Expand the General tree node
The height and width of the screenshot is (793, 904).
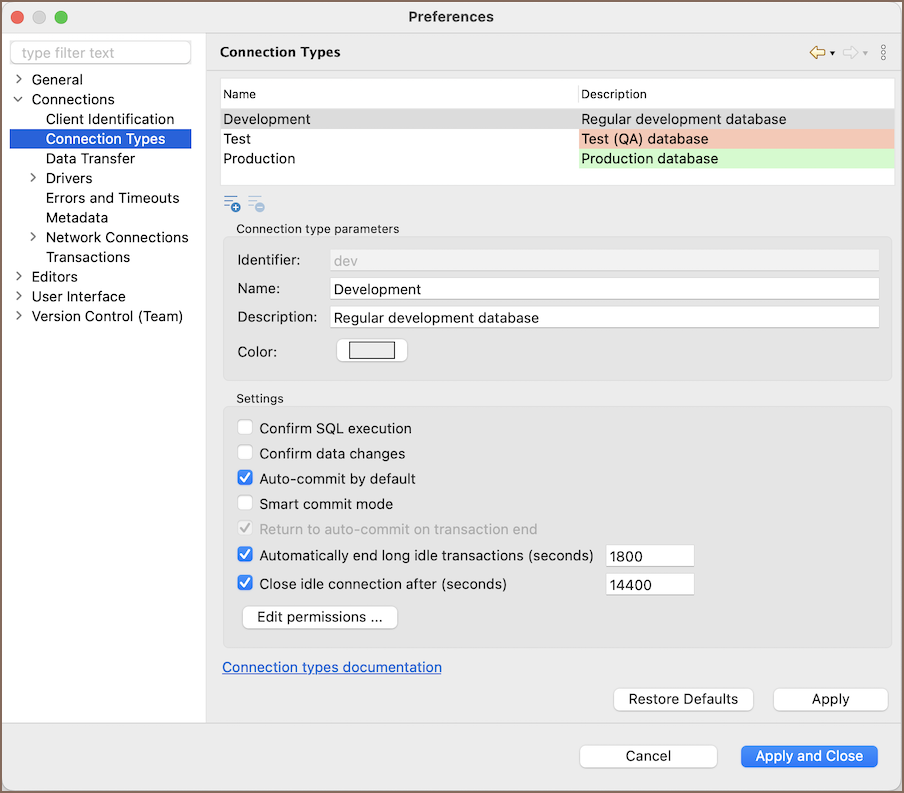click(18, 79)
